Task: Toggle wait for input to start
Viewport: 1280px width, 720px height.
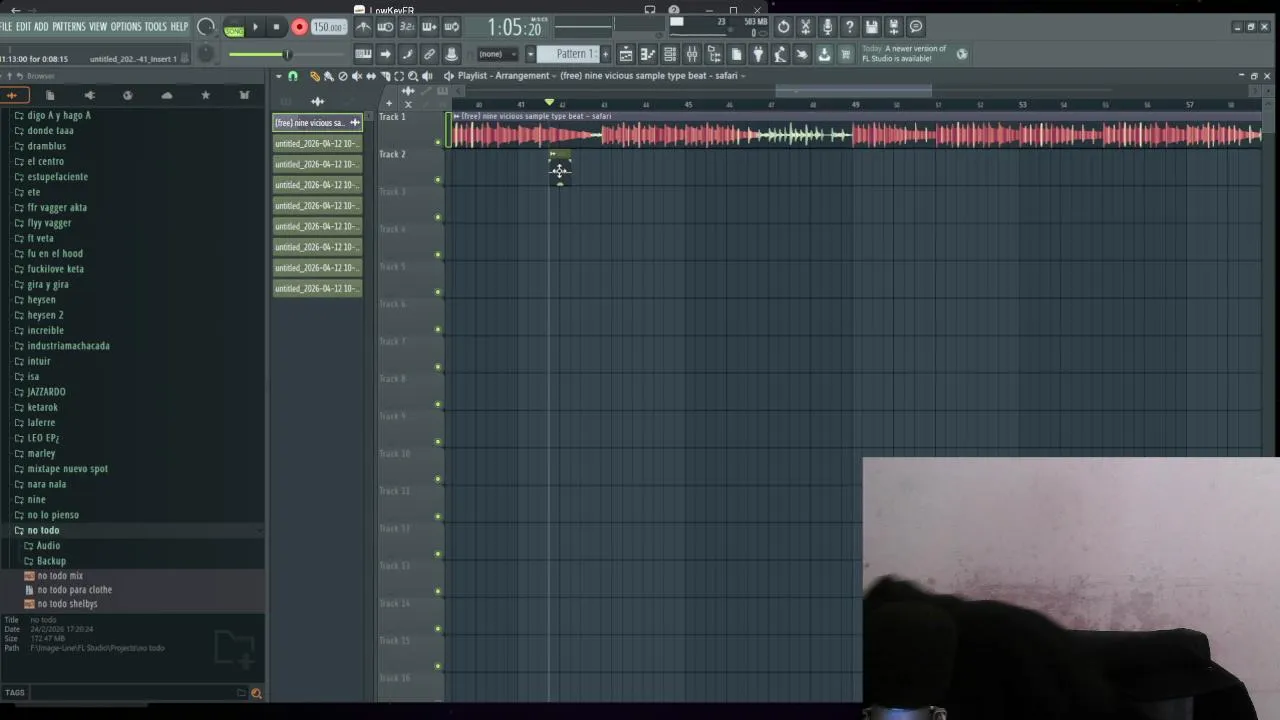Action: 385,27
